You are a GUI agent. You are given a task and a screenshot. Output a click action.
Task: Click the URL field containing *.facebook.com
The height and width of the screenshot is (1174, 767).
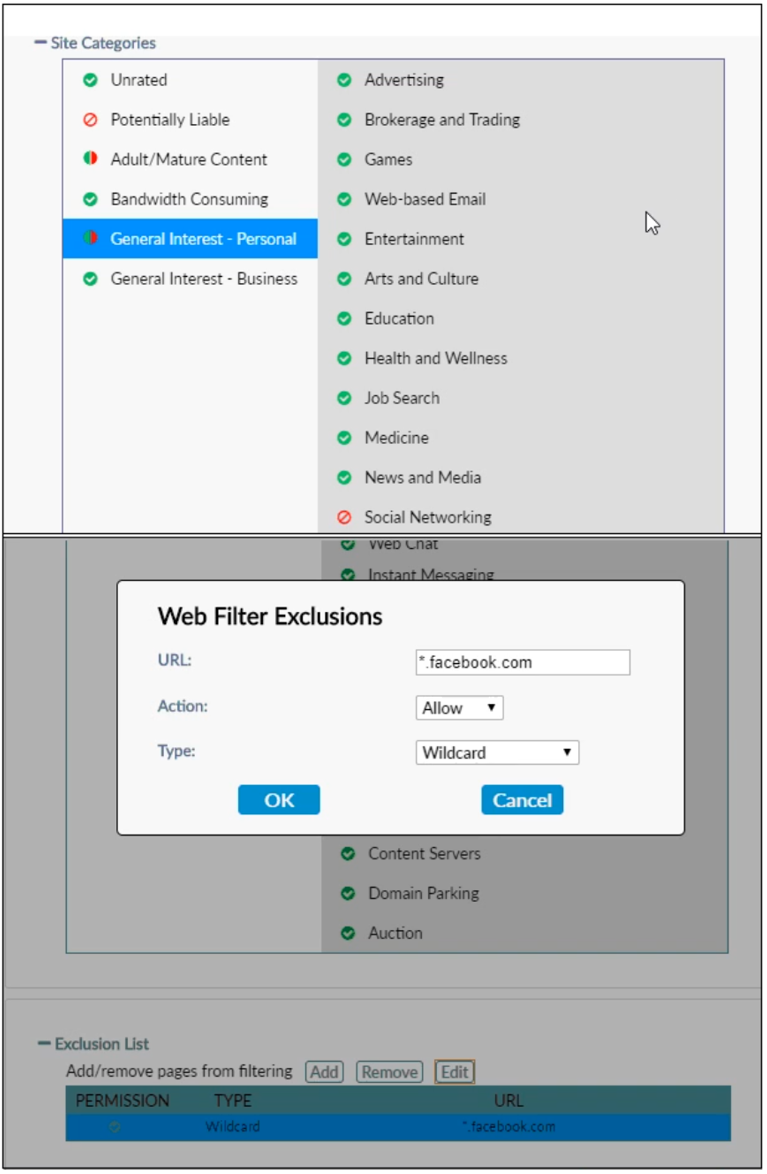[x=522, y=662]
